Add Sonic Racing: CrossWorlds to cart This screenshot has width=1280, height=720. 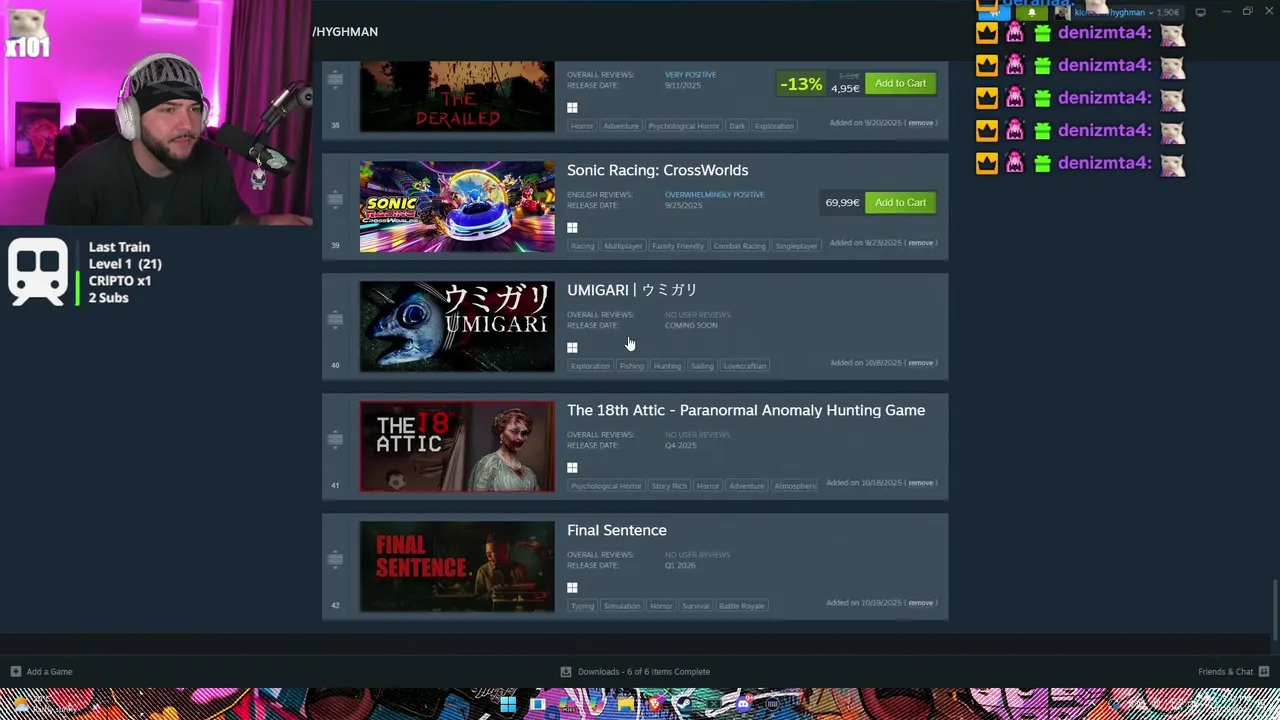(x=900, y=202)
